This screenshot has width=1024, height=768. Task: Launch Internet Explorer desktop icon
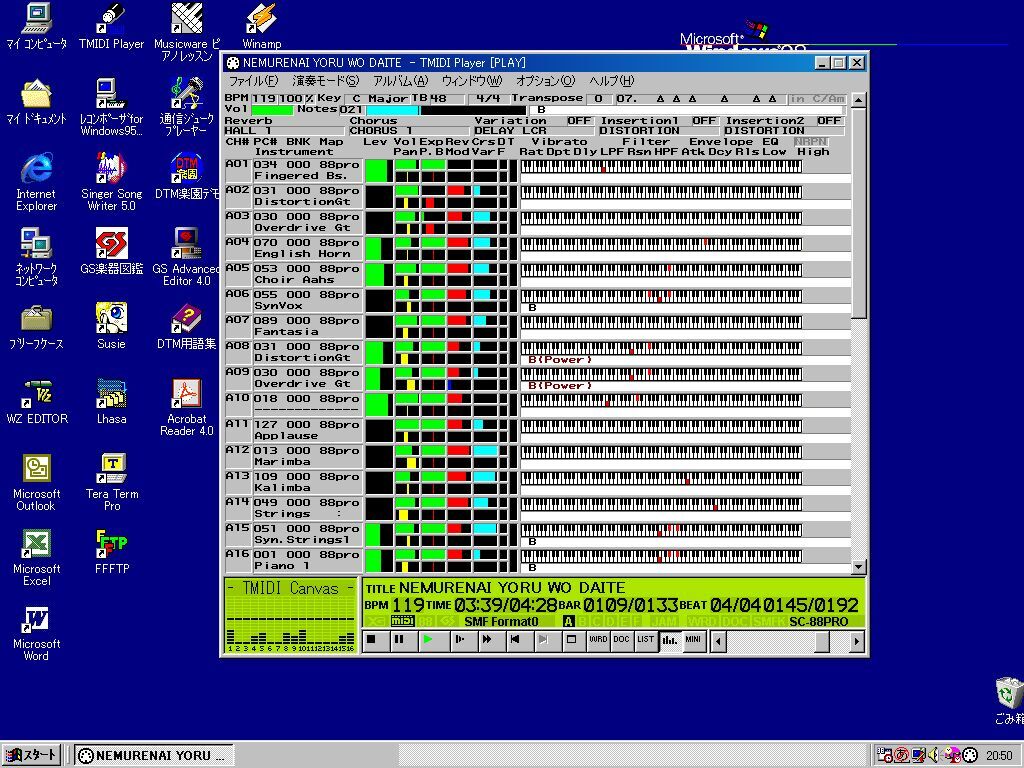point(37,182)
